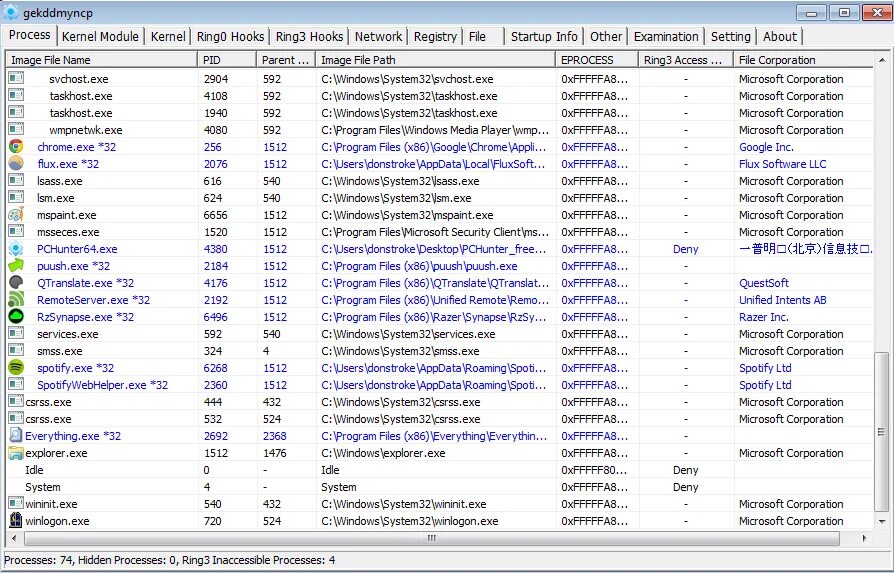
Task: Click the green puush.exe icon
Action: (16, 266)
